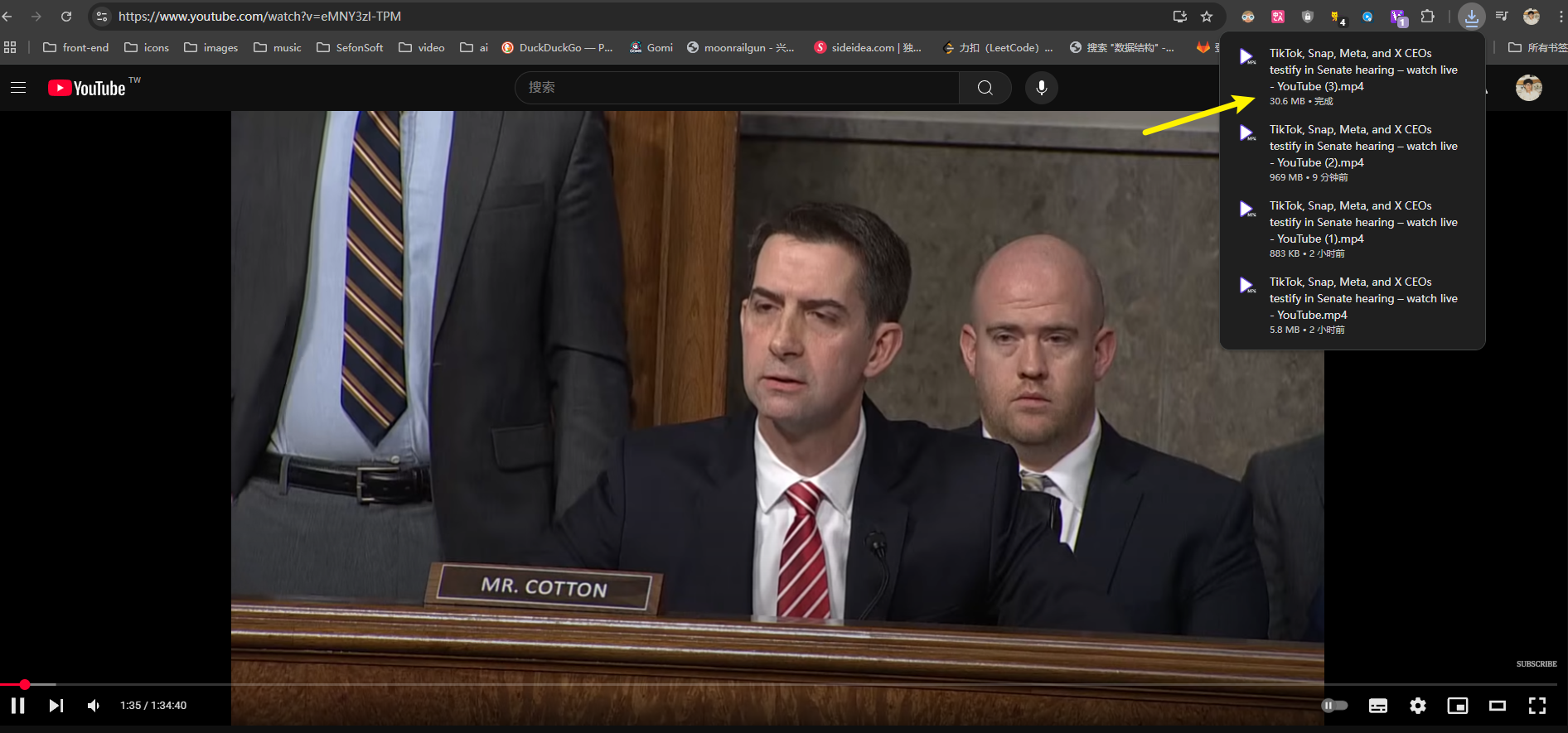Open the YouTube (3).mp4 download
The image size is (1568, 733).
point(1352,70)
